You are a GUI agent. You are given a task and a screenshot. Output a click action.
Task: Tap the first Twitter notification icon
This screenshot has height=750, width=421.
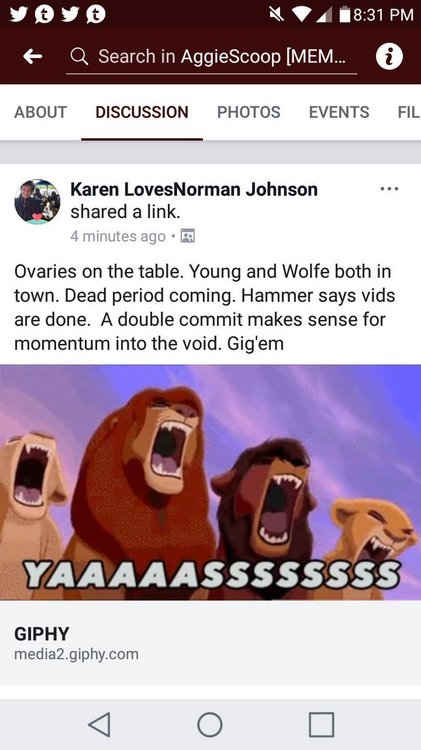[19, 14]
